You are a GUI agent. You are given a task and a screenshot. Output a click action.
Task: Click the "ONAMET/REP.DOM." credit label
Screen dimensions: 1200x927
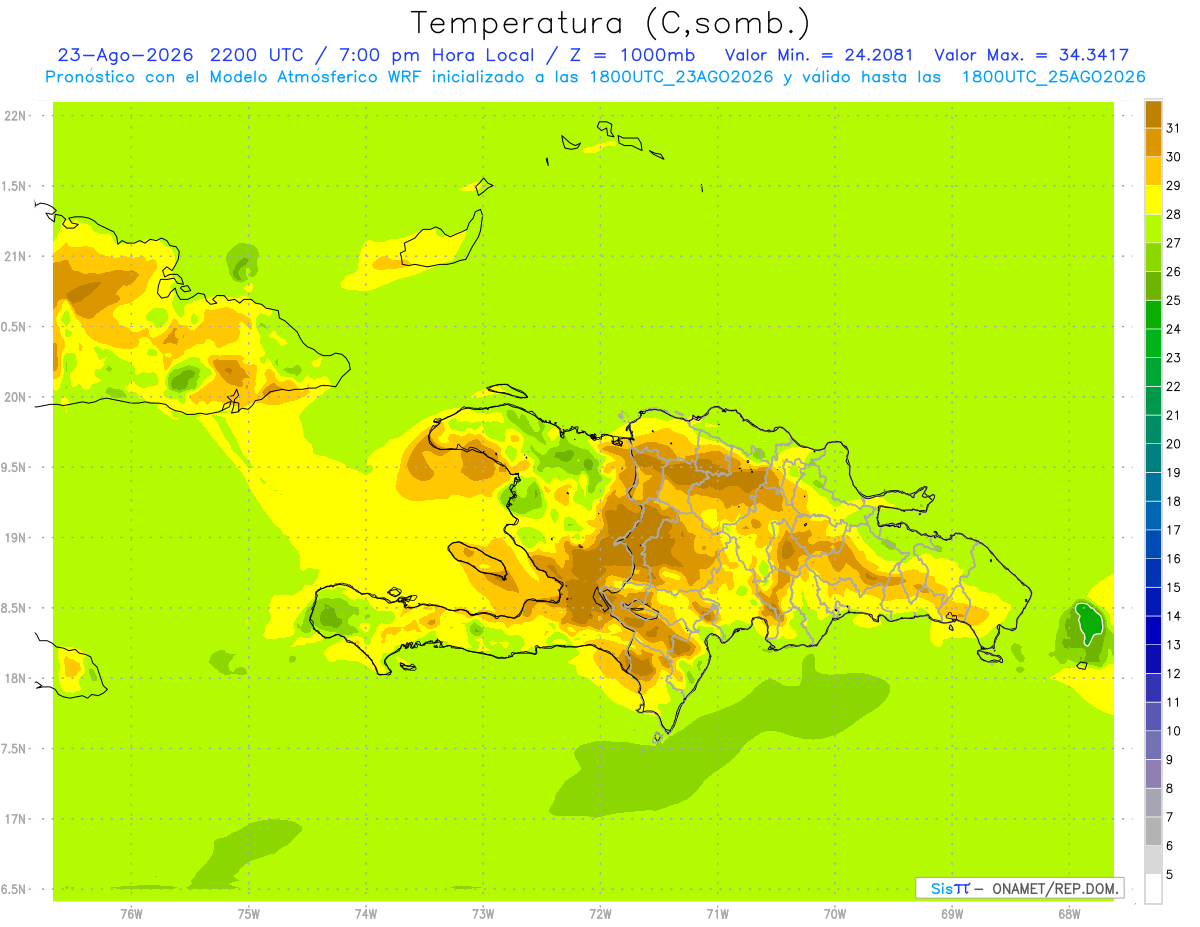coord(1054,888)
